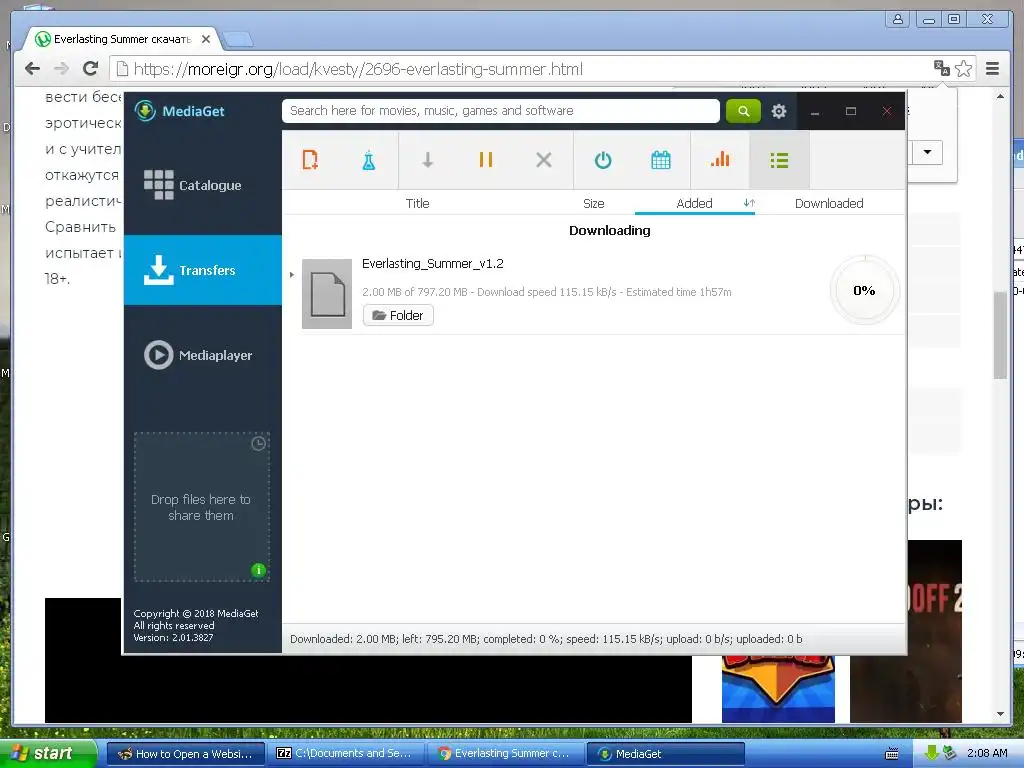Sort downloads by Added column

pos(694,203)
